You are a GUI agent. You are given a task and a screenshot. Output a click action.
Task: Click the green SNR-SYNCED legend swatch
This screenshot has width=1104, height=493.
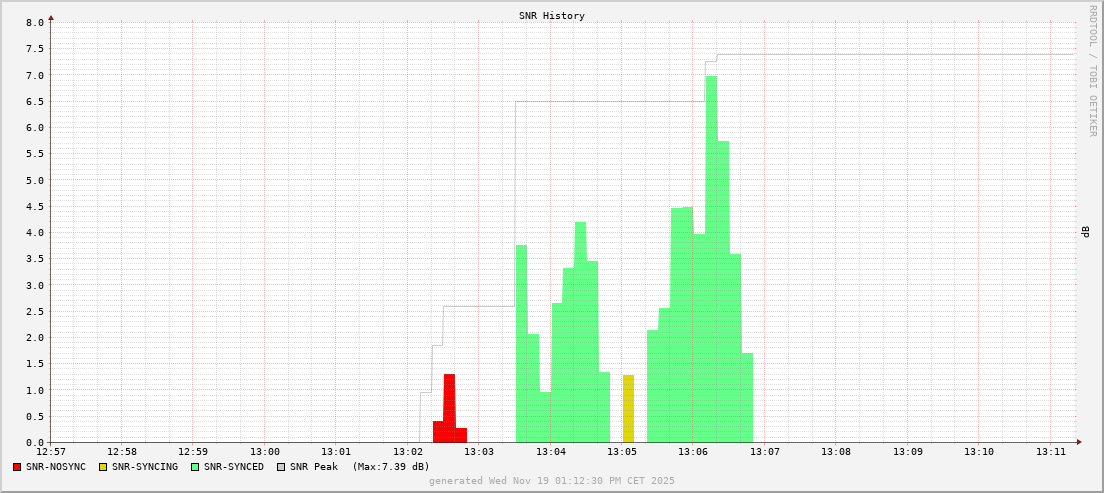click(195, 467)
